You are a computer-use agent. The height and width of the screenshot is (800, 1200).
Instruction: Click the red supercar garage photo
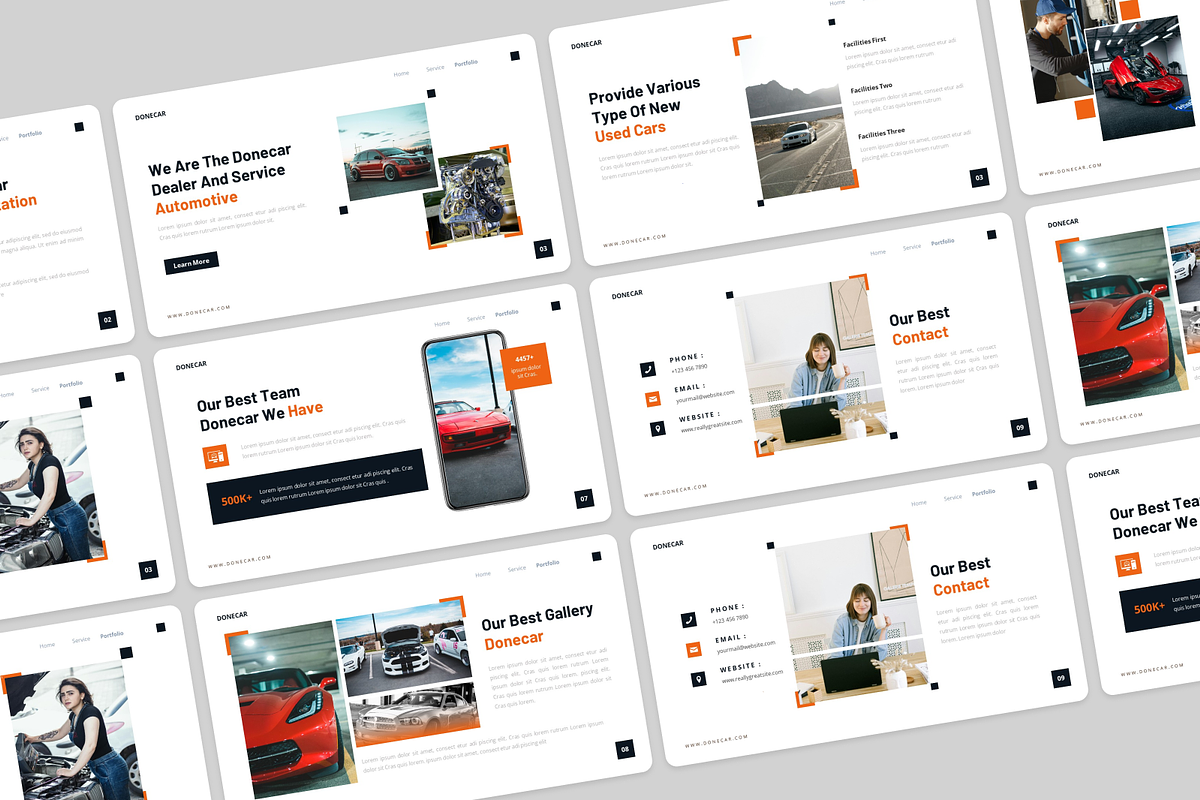[x=1142, y=80]
